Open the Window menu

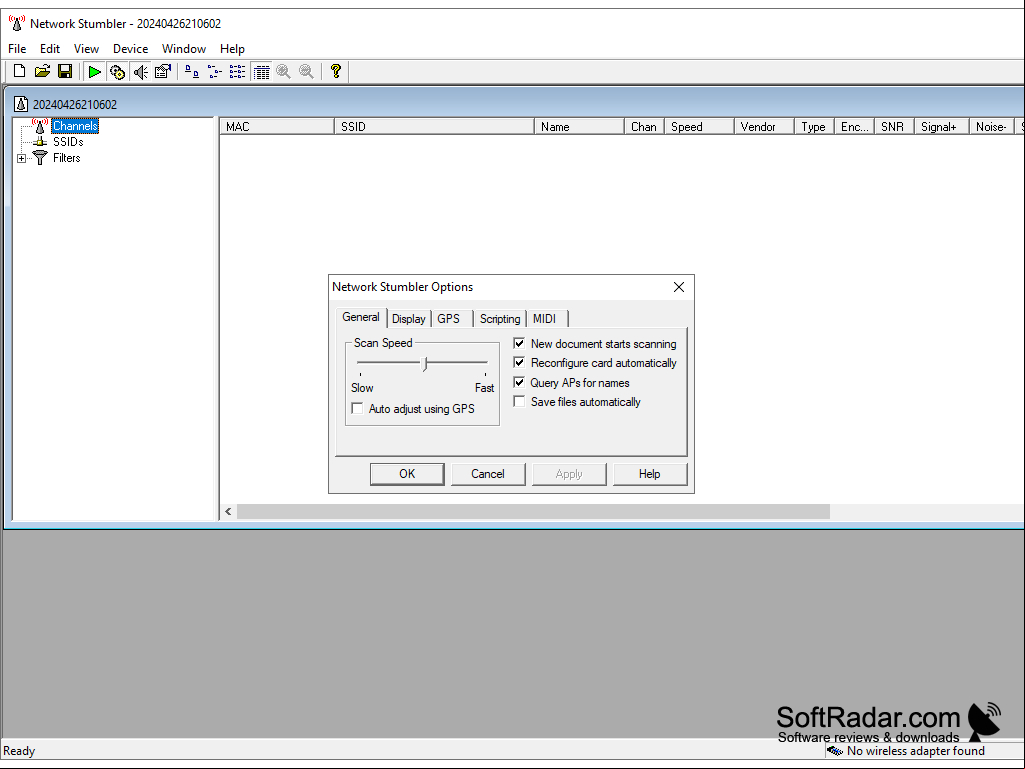[184, 48]
